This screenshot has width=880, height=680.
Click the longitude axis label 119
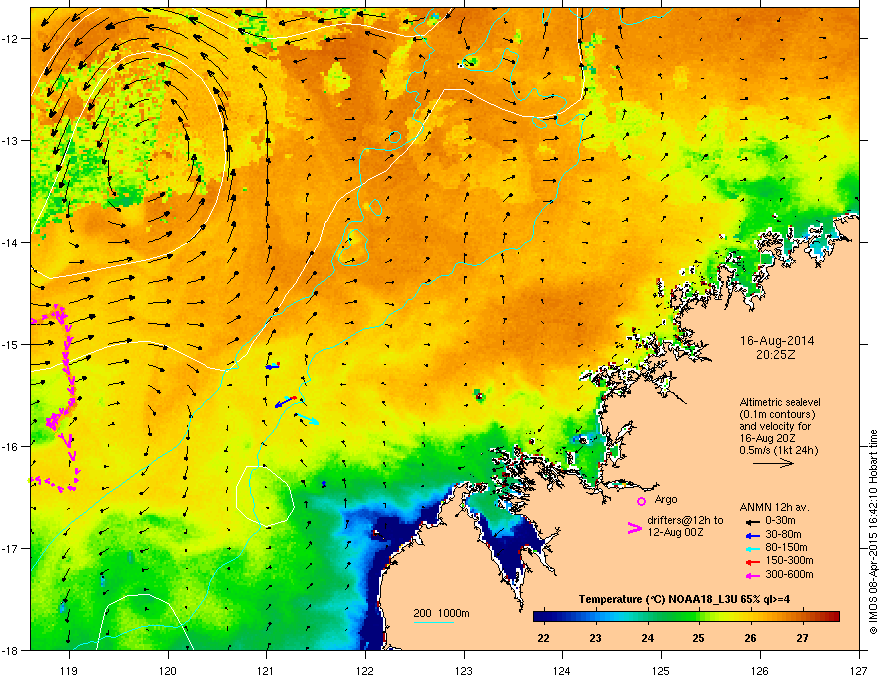pyautogui.click(x=69, y=671)
